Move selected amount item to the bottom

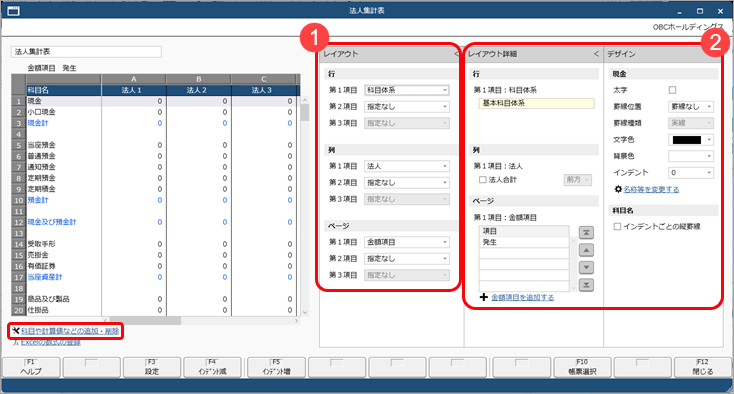[586, 285]
